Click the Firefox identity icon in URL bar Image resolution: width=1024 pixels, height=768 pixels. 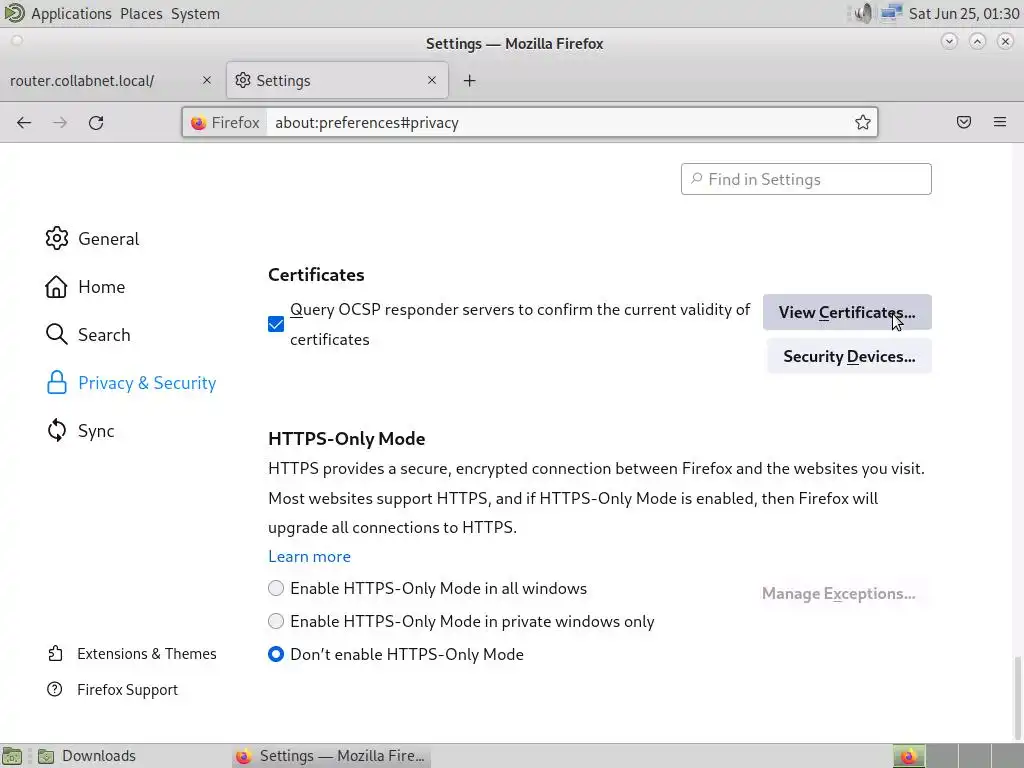point(199,123)
